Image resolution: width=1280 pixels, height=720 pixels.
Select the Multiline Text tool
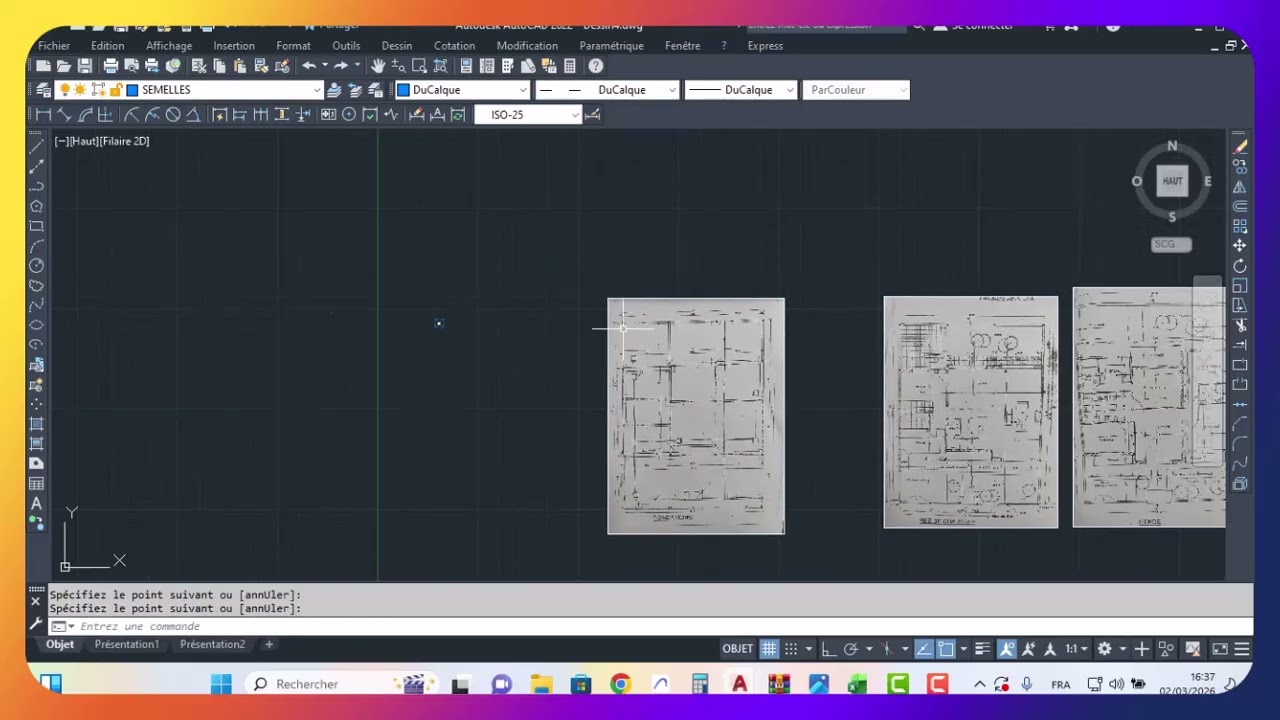[36, 504]
